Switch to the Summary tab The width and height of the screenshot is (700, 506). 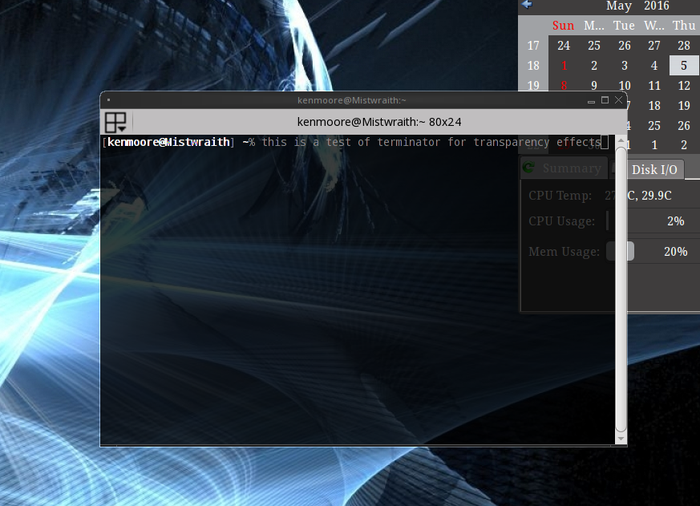(564, 168)
